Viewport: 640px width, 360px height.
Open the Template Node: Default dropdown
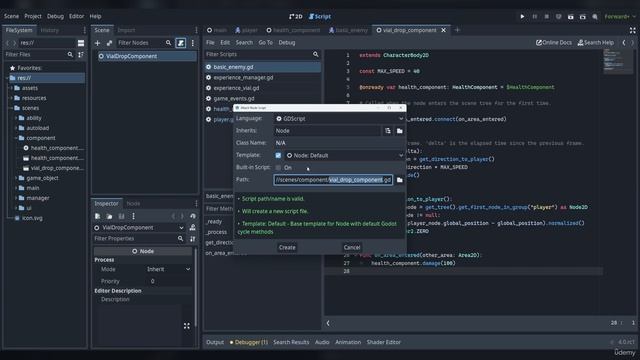pos(344,156)
